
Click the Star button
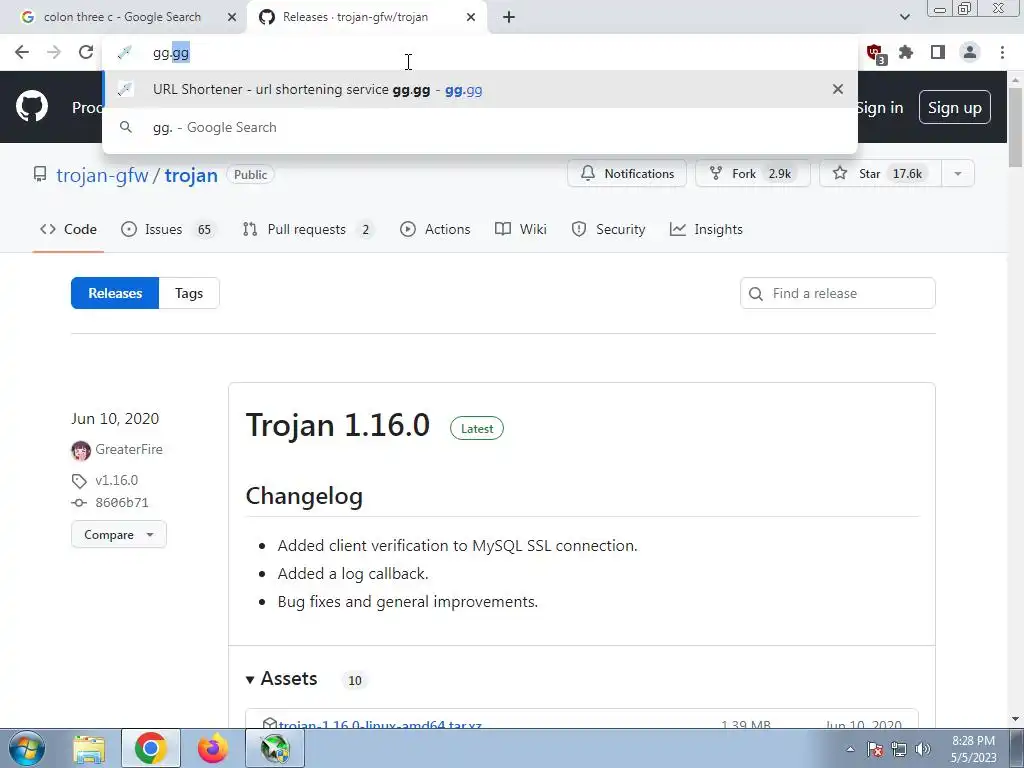tap(880, 174)
